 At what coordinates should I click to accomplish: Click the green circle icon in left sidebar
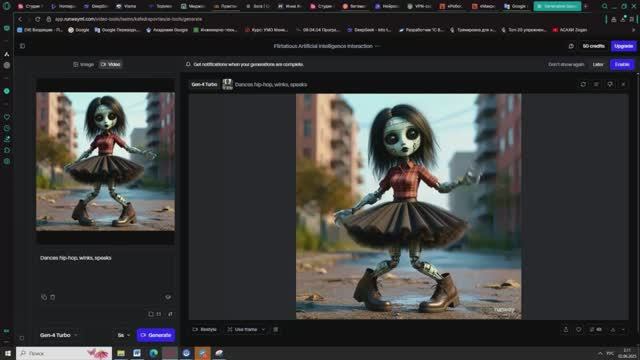pos(7,91)
